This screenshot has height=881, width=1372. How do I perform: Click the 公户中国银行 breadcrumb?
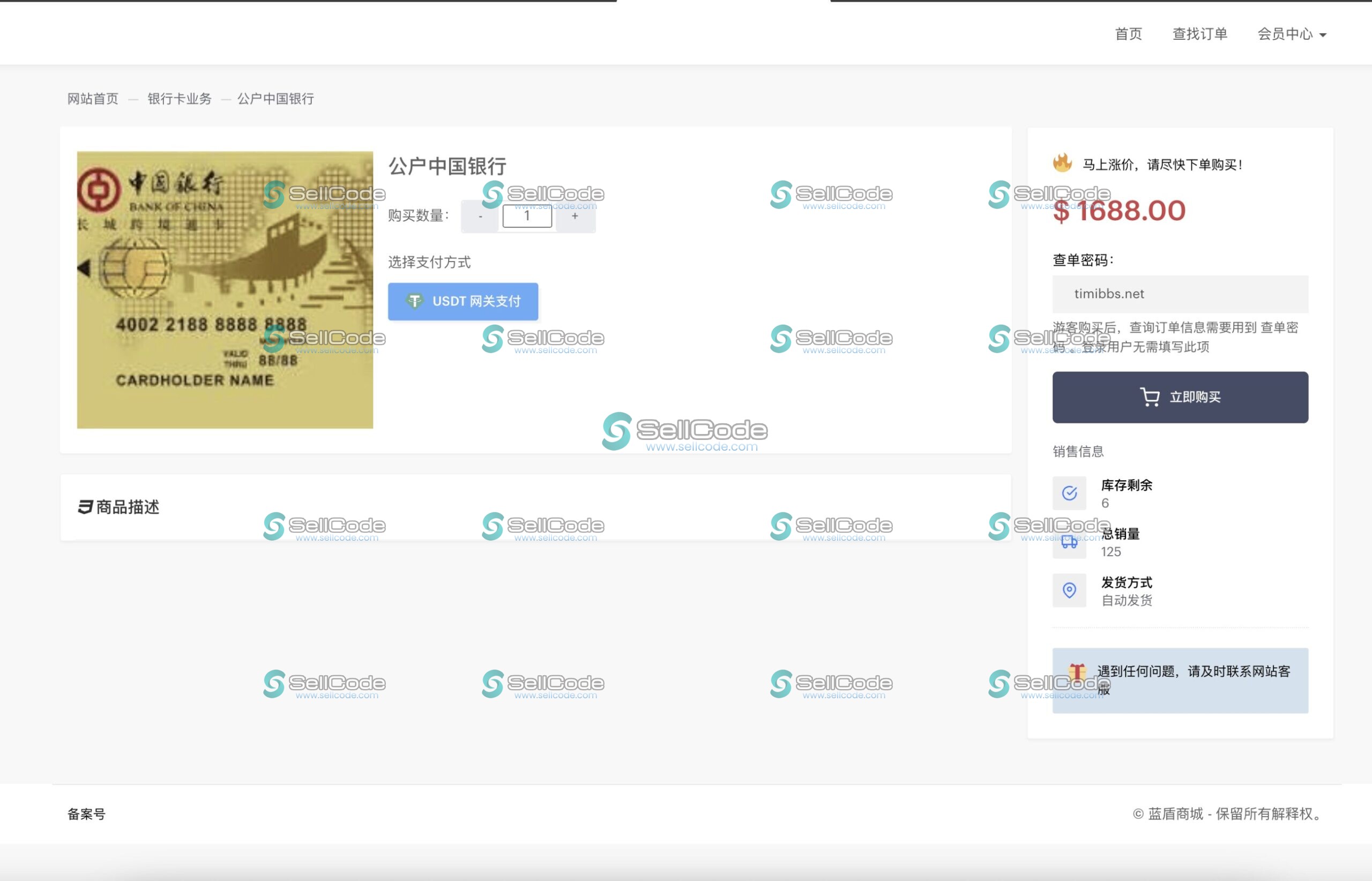coord(276,99)
